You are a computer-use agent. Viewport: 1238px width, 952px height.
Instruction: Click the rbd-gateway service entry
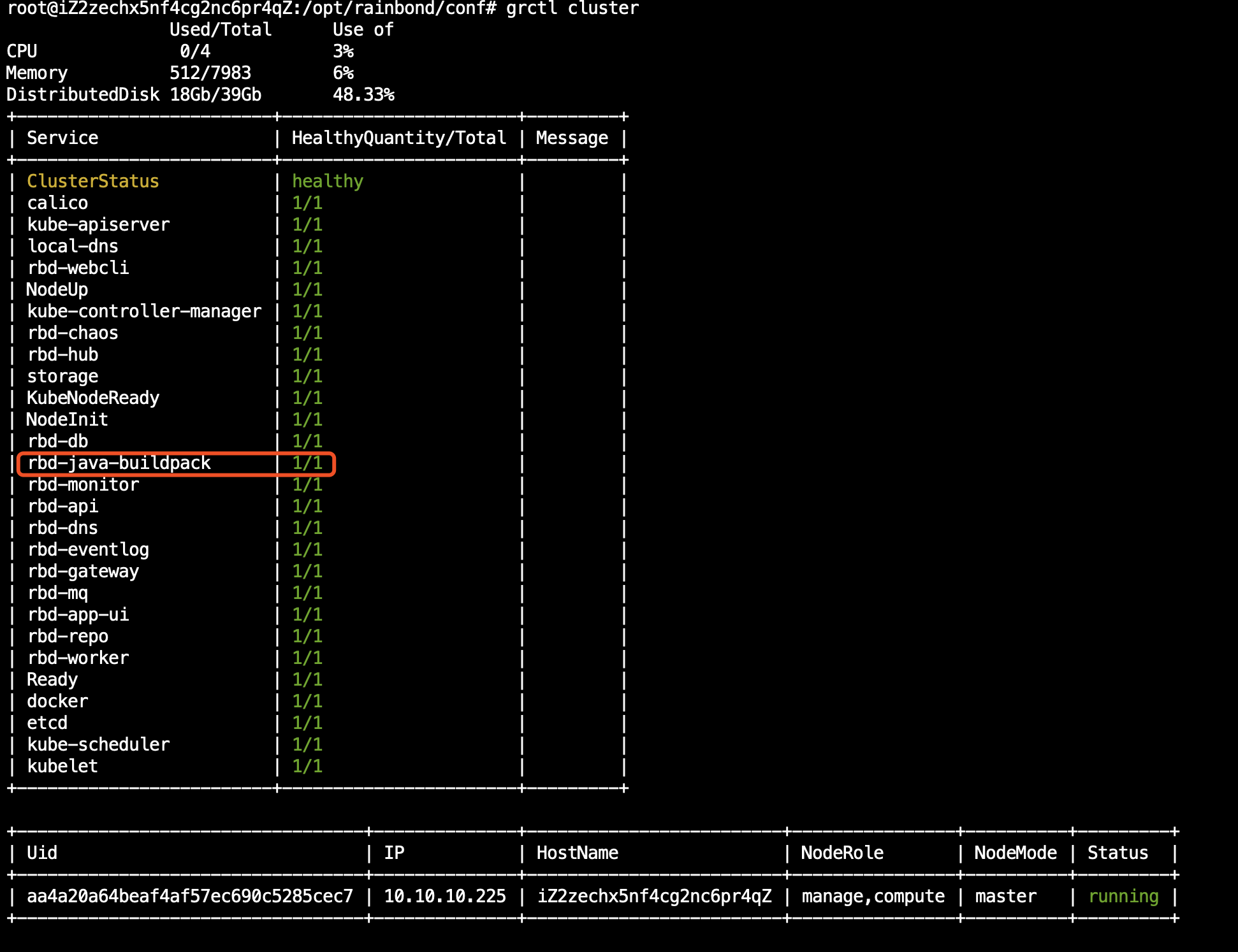tap(83, 572)
